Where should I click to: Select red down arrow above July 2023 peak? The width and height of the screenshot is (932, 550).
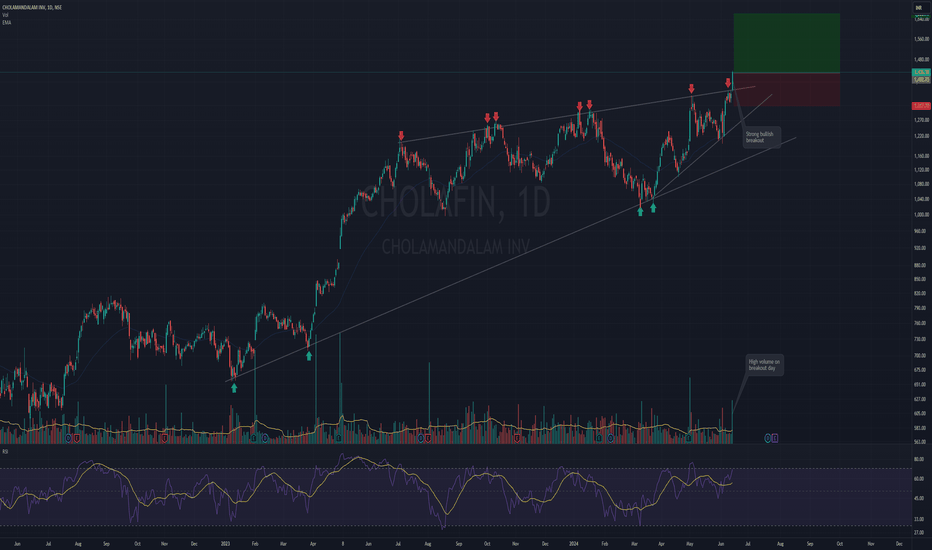click(401, 136)
